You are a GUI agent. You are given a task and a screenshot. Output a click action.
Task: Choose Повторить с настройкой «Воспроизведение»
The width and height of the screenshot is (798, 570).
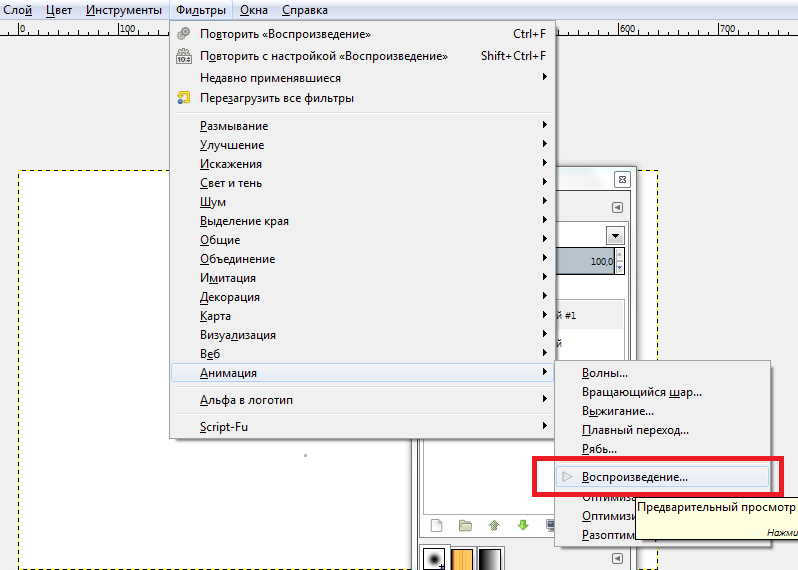[362, 56]
